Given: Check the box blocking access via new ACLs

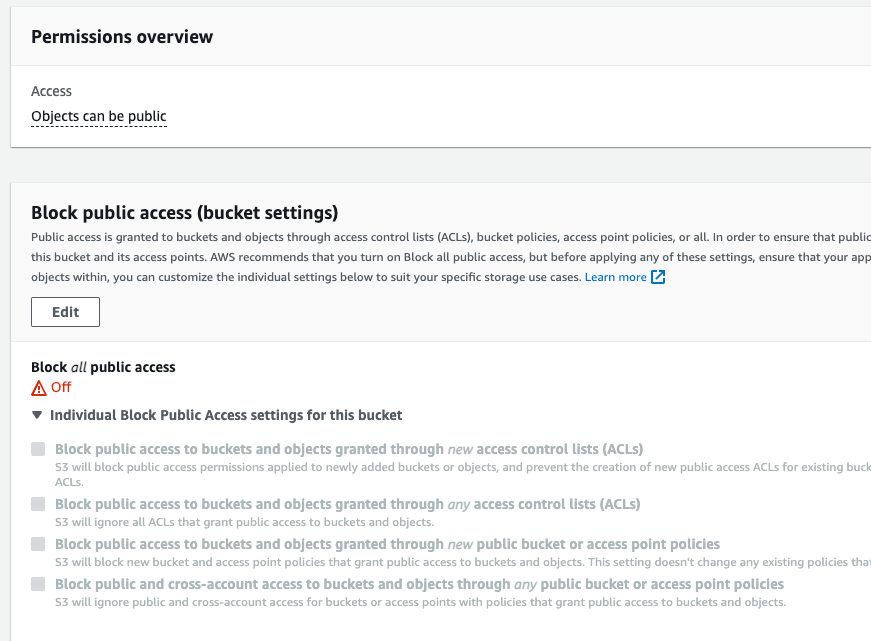Looking at the screenshot, I should [x=37, y=448].
